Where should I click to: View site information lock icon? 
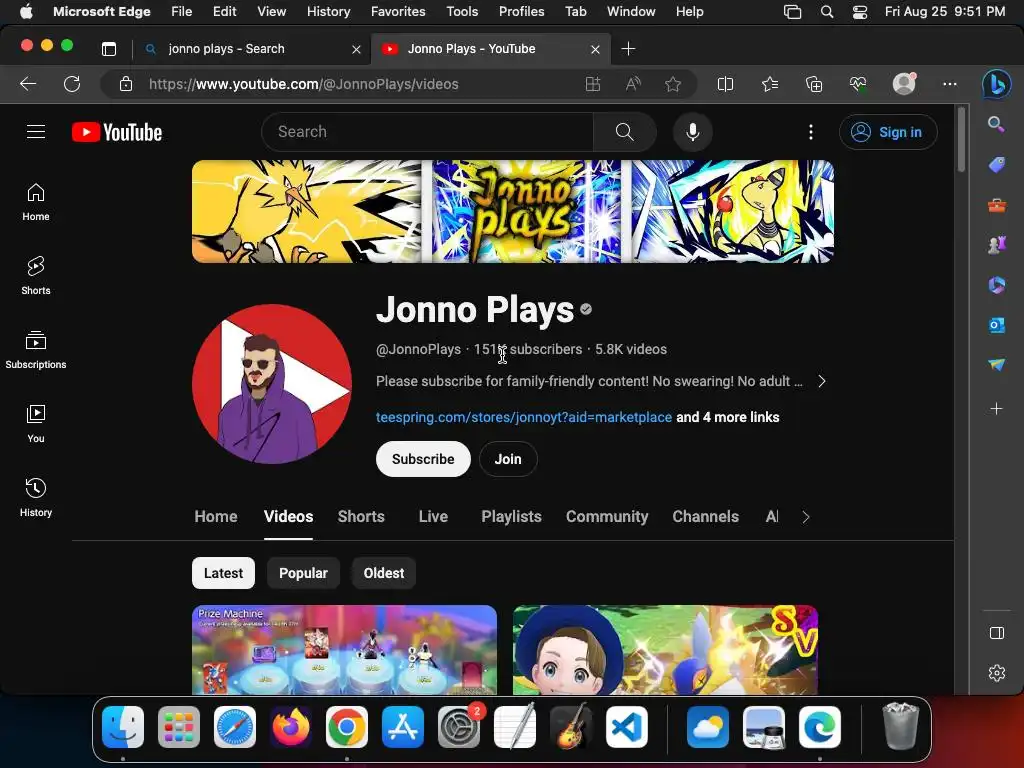[126, 84]
